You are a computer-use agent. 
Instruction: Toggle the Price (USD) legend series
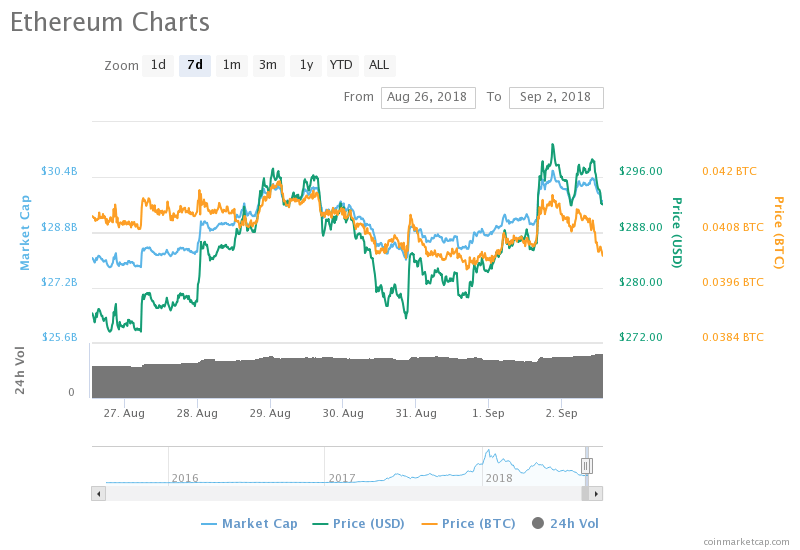(359, 523)
